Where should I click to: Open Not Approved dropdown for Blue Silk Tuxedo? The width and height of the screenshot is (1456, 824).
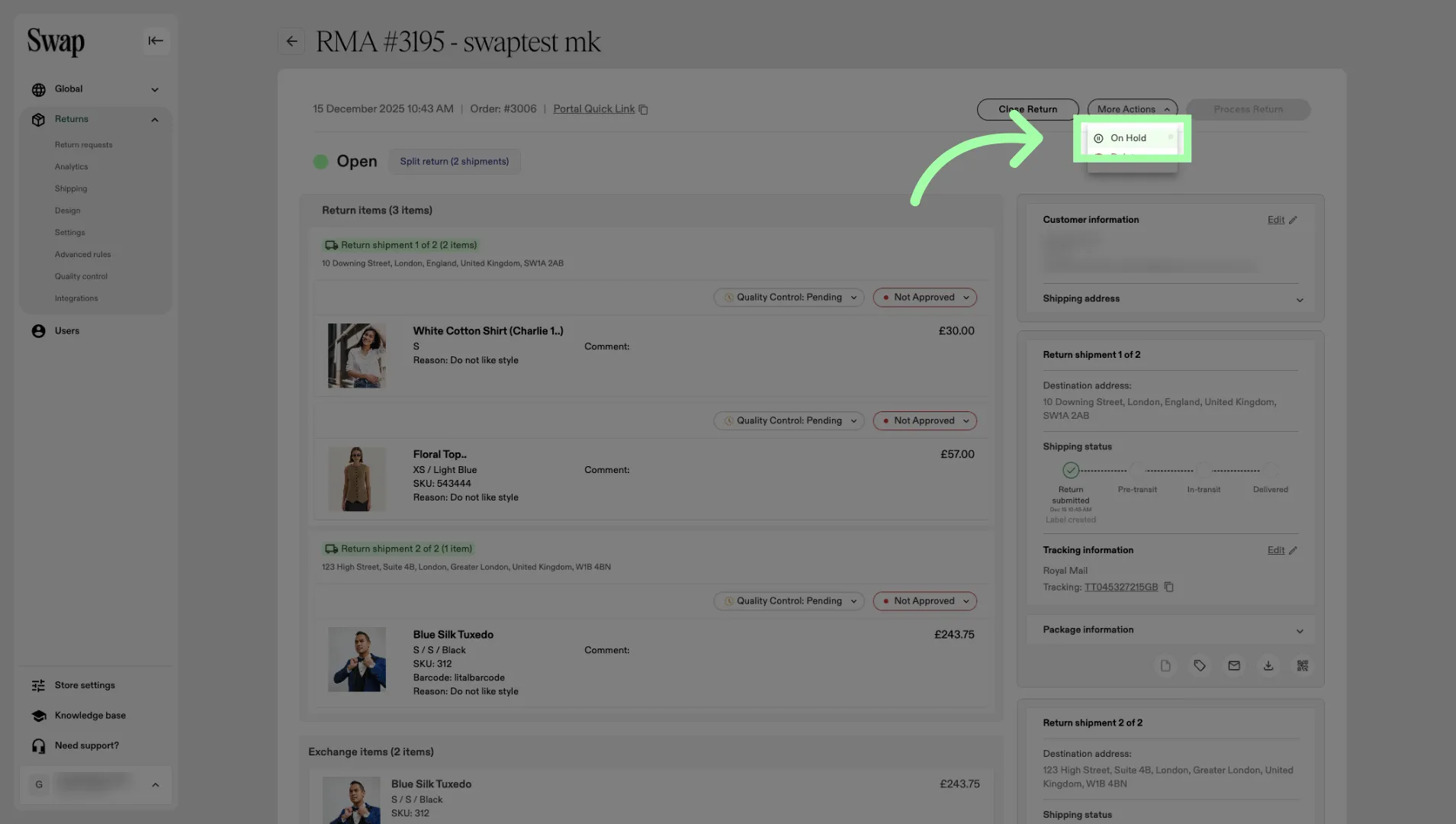(x=925, y=601)
